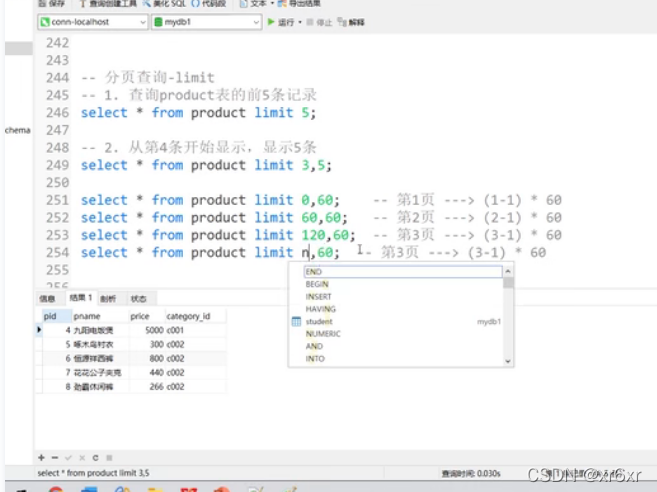Click the pid column header
The height and width of the screenshot is (492, 657).
pyautogui.click(x=57, y=316)
